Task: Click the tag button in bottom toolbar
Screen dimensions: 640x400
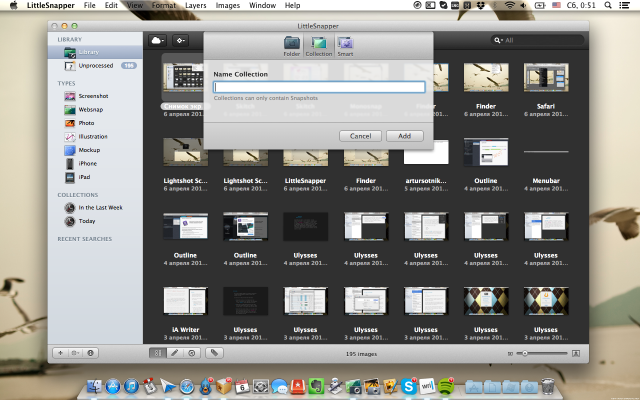Action: [x=214, y=353]
